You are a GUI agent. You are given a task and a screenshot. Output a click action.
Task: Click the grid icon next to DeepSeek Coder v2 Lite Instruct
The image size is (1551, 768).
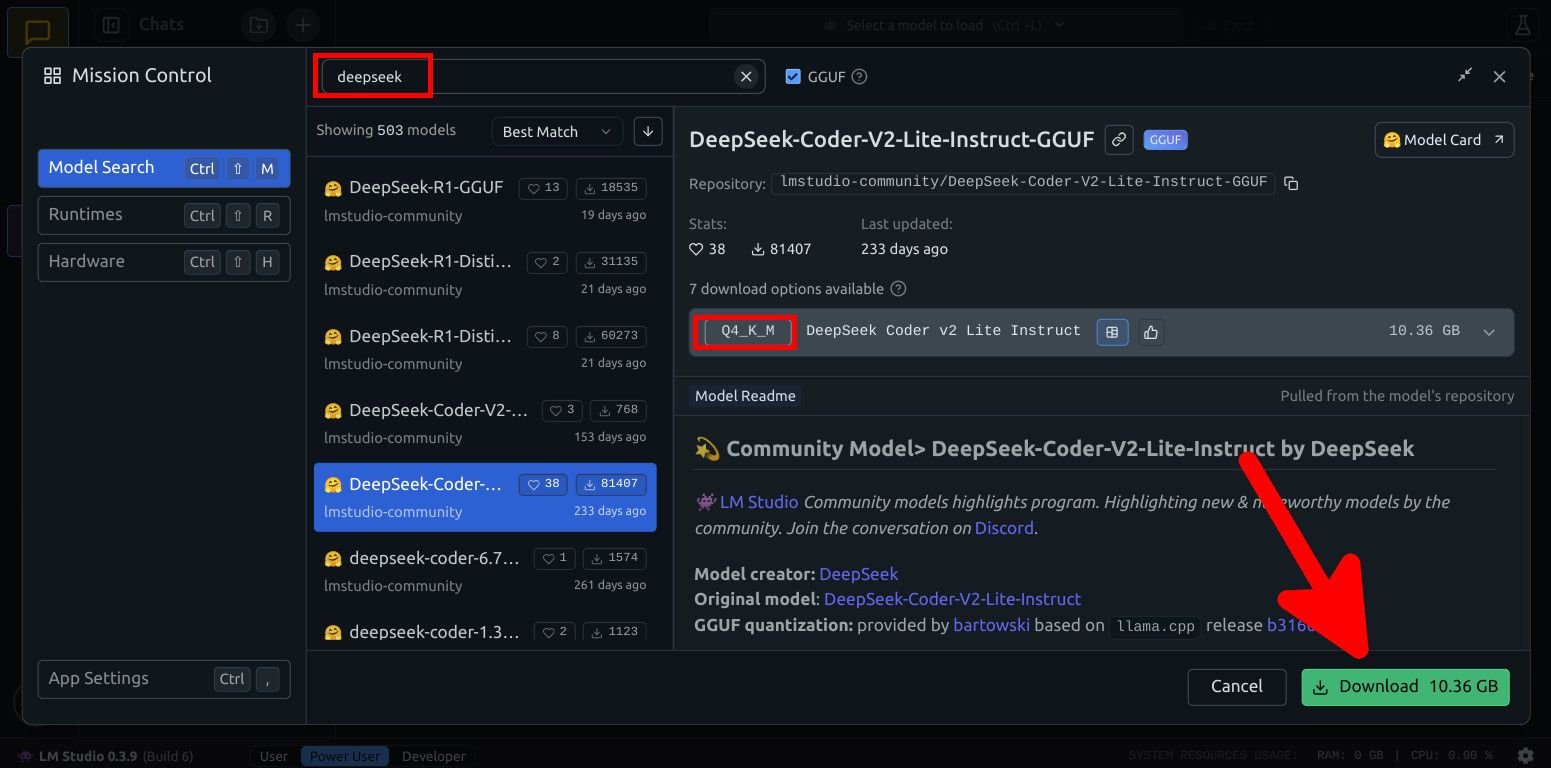[x=1112, y=332]
